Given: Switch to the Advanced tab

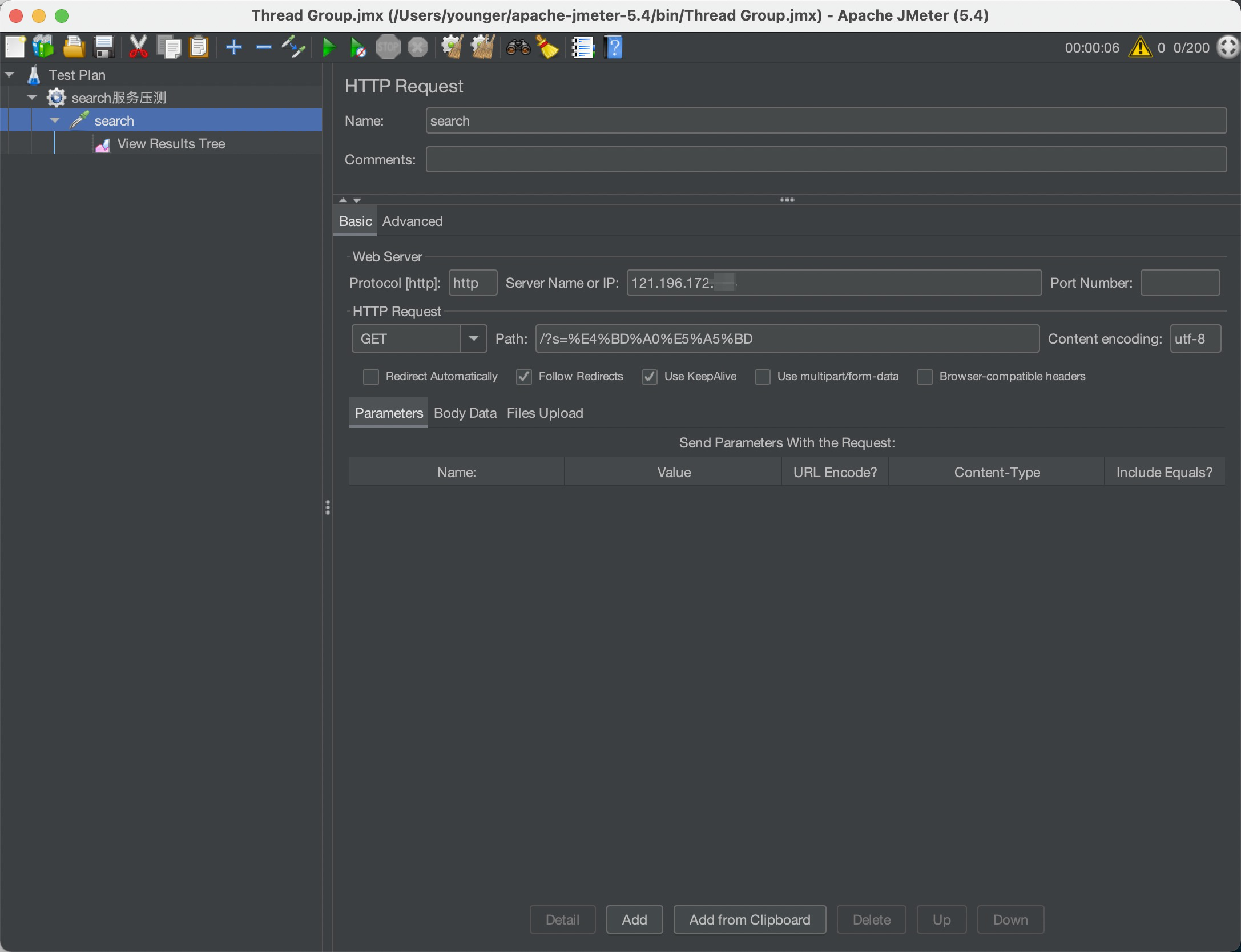Looking at the screenshot, I should [412, 221].
